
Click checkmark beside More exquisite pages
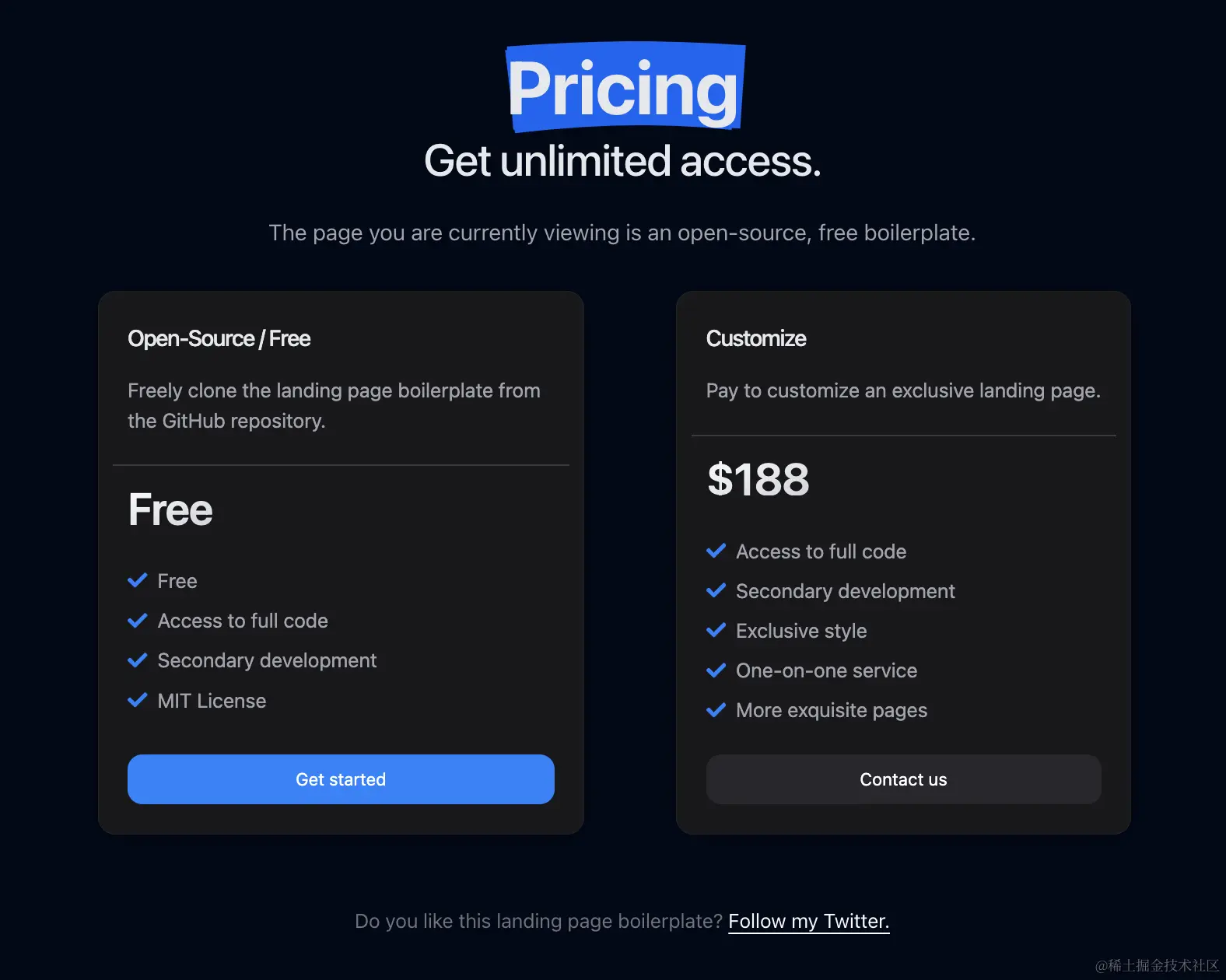[716, 709]
